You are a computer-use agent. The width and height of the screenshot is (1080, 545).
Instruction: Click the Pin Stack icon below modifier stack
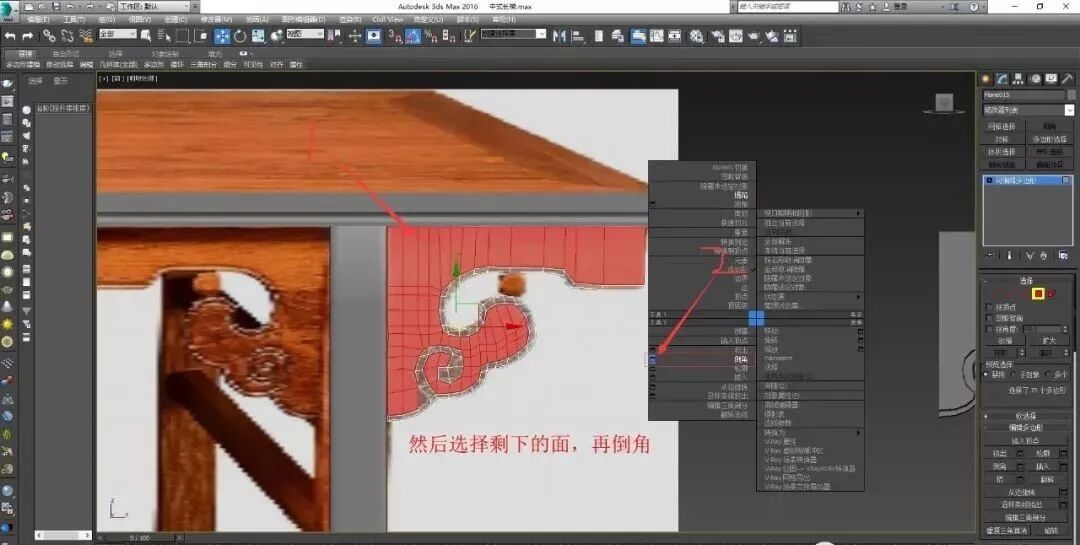pos(990,255)
